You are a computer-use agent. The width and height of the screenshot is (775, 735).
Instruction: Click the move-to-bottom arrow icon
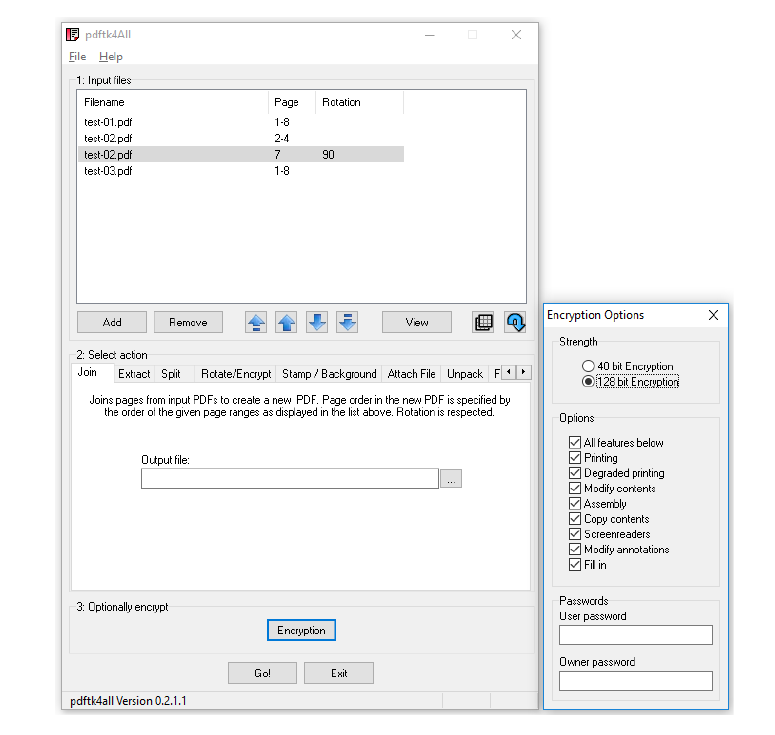pyautogui.click(x=347, y=322)
